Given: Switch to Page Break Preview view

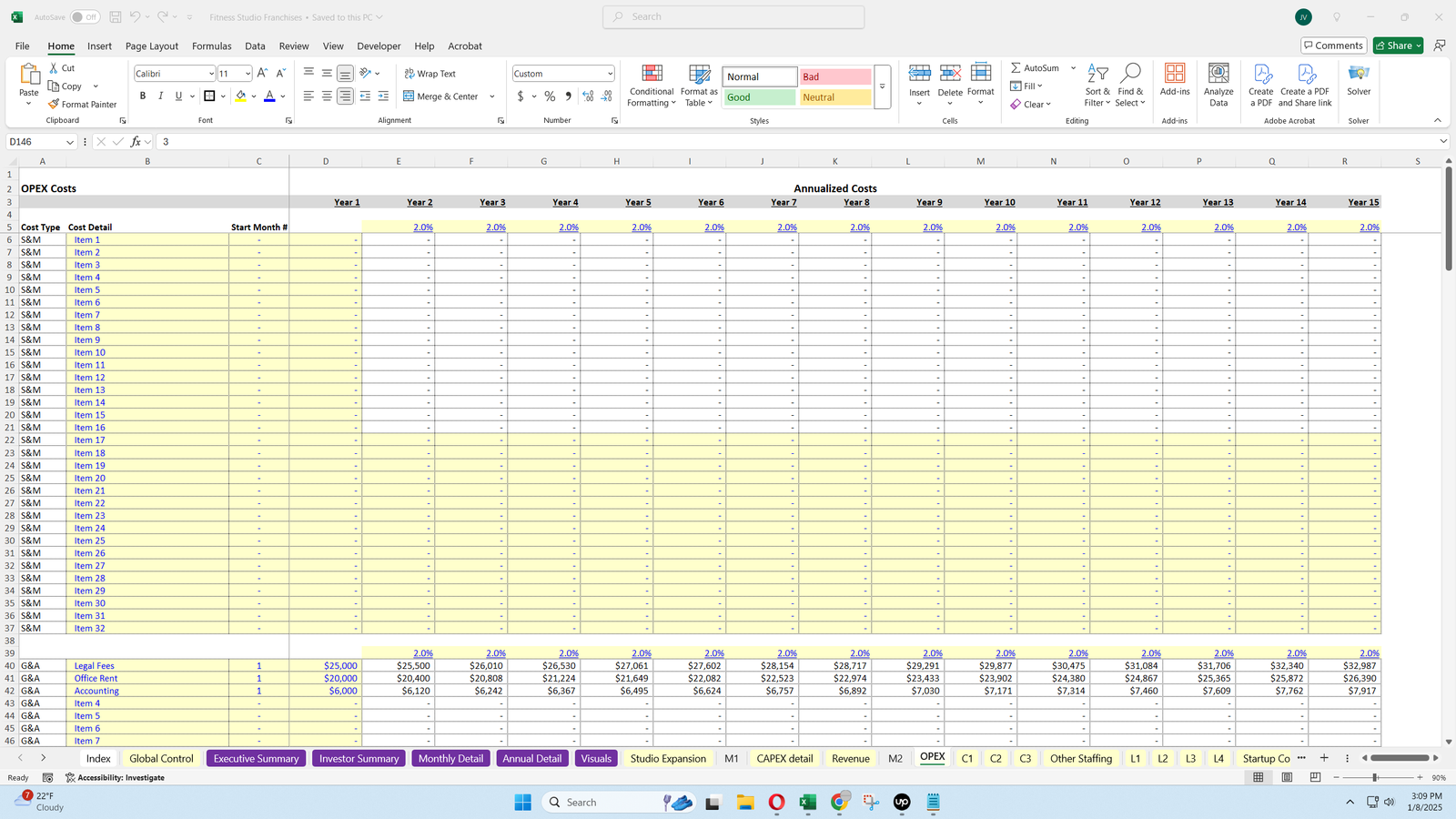Looking at the screenshot, I should (x=1315, y=777).
